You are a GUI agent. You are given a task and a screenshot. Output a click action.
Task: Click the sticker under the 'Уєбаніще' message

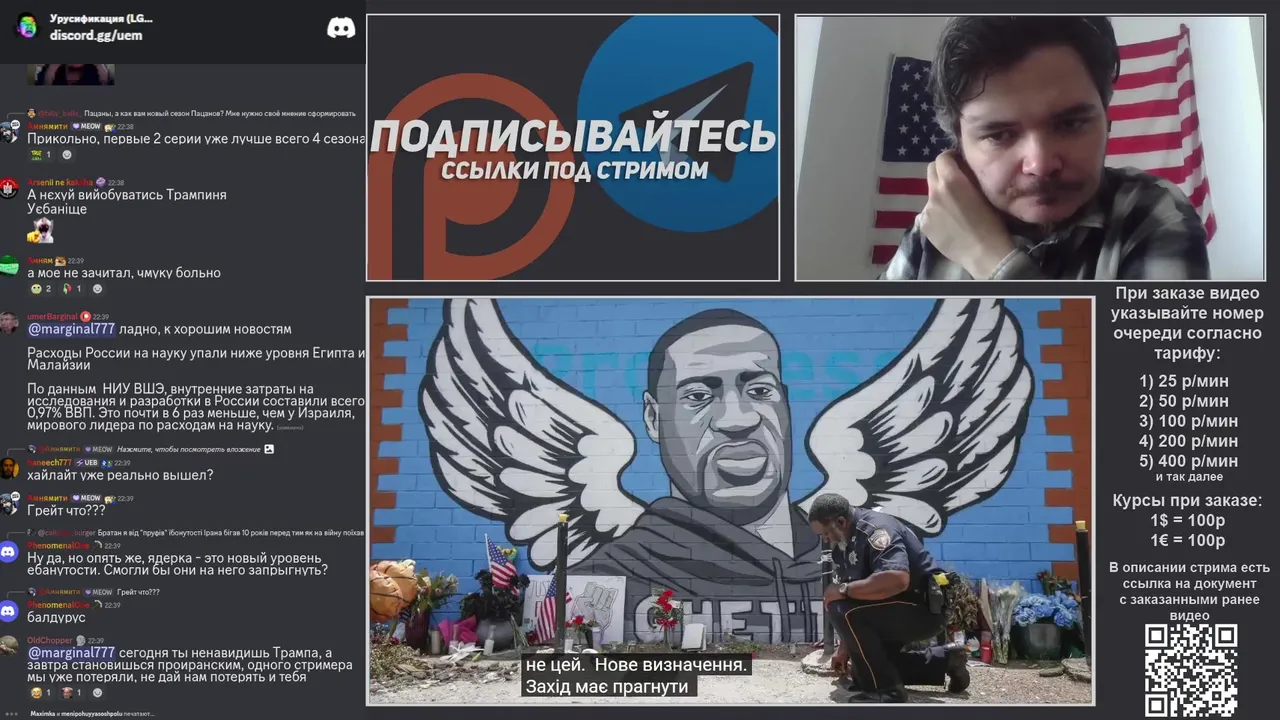[x=41, y=231]
